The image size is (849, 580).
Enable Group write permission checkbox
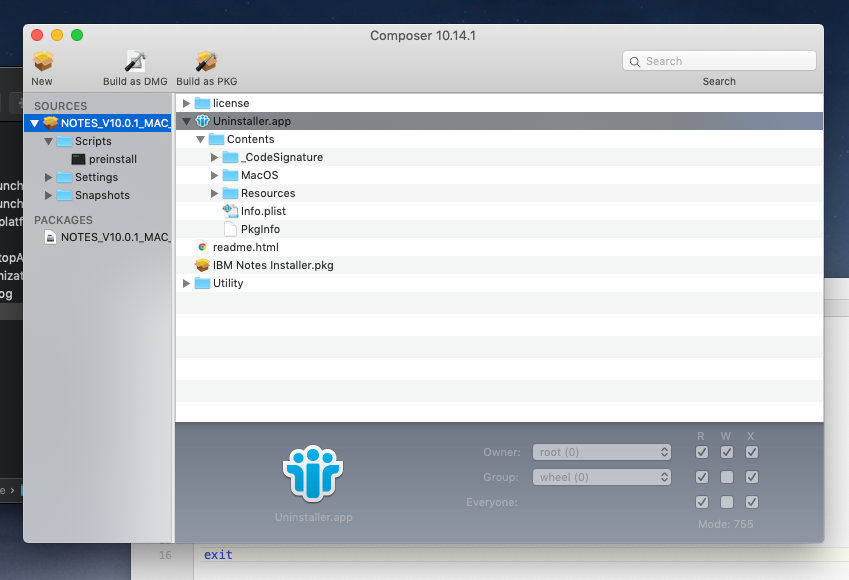pos(727,477)
